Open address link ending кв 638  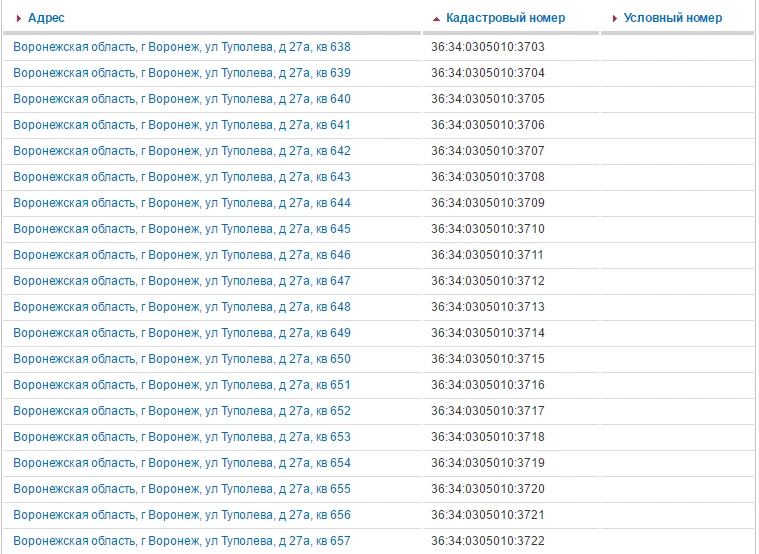click(182, 47)
